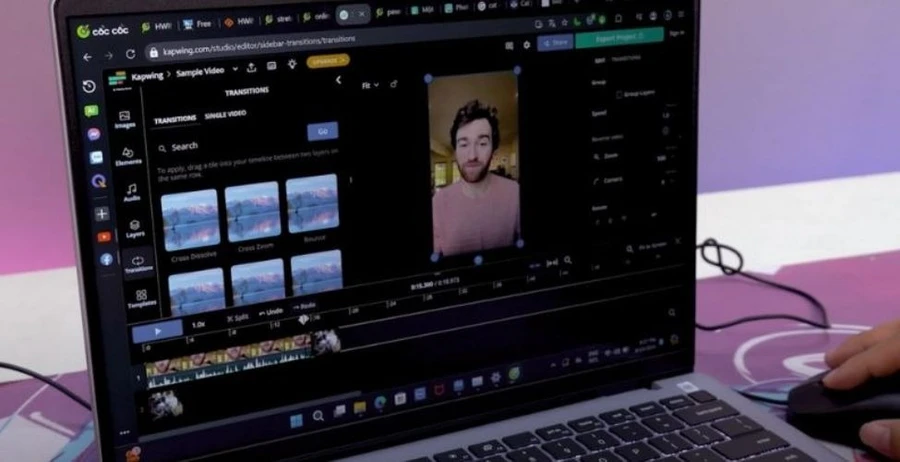Screen dimensions: 900x462
Task: Open the green AI chat sidebar icon
Action: 91,111
